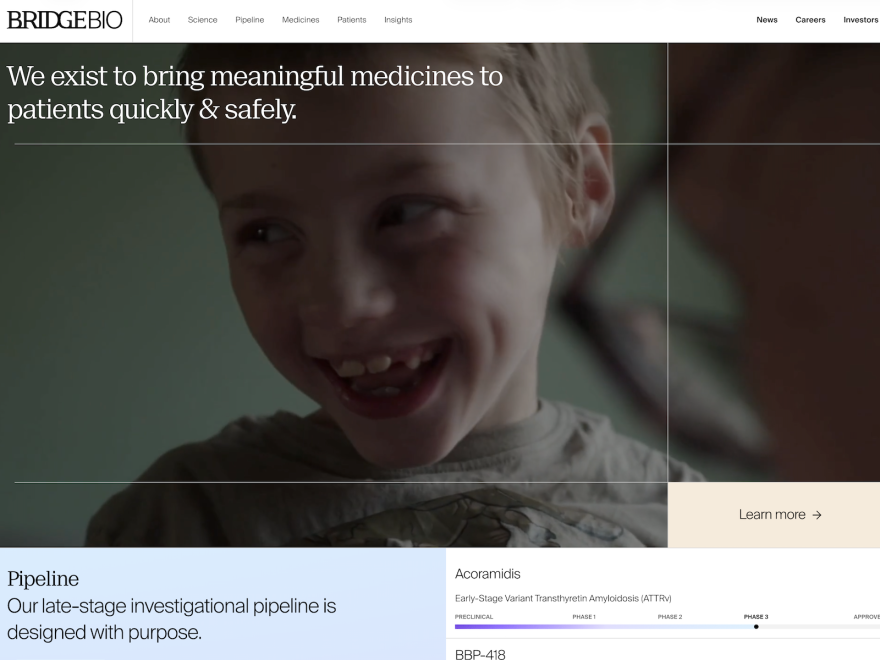Click the hero headline 'We exist to bring meaningful medicines'
Image resolution: width=880 pixels, height=660 pixels.
coord(255,93)
